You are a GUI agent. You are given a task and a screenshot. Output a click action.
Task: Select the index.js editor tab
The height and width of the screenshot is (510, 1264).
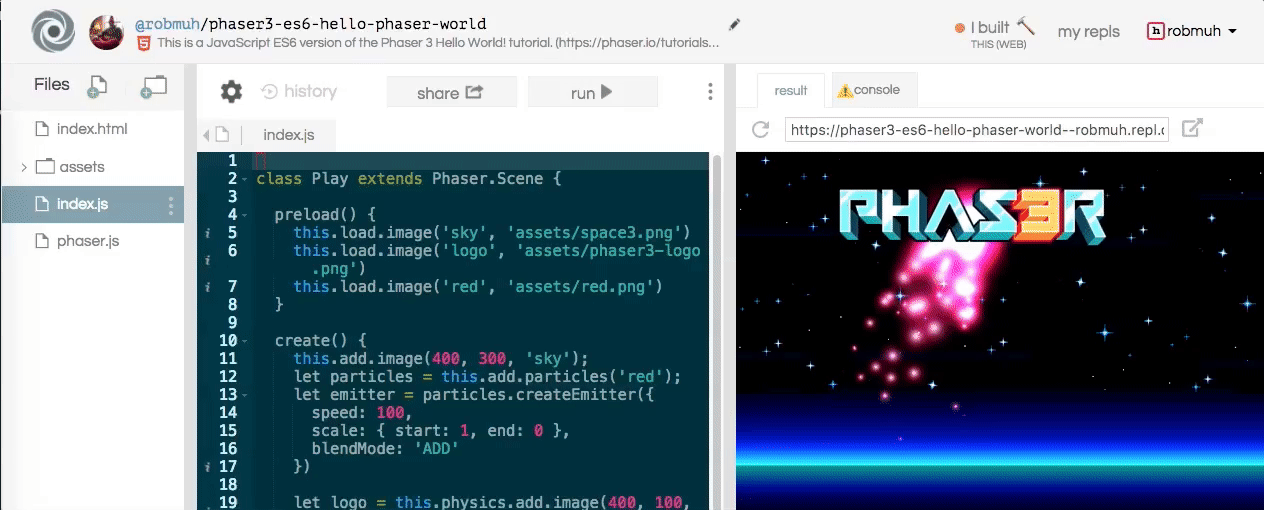click(x=288, y=135)
